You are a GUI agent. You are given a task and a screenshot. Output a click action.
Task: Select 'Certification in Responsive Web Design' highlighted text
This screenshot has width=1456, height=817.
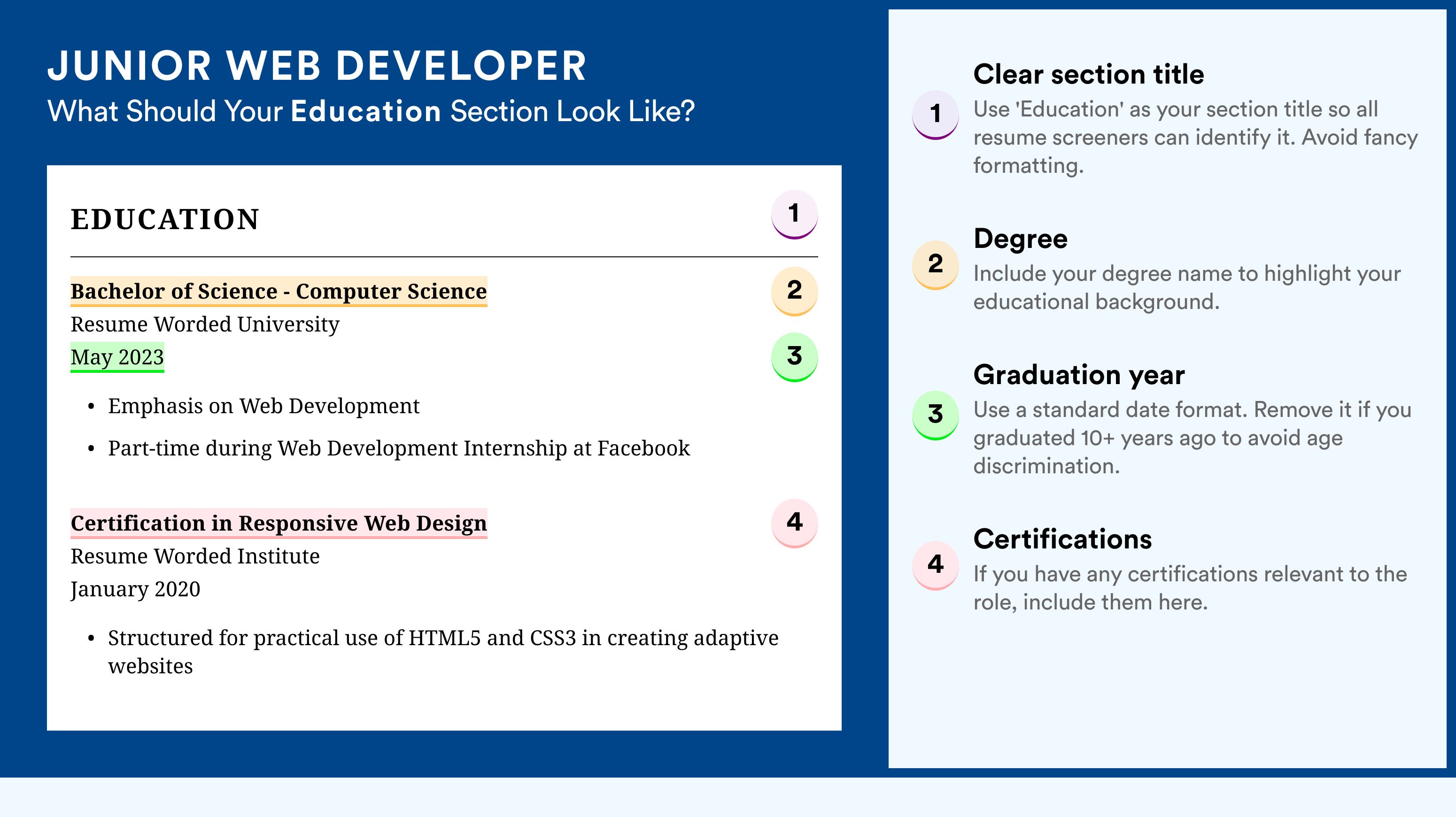tap(279, 523)
